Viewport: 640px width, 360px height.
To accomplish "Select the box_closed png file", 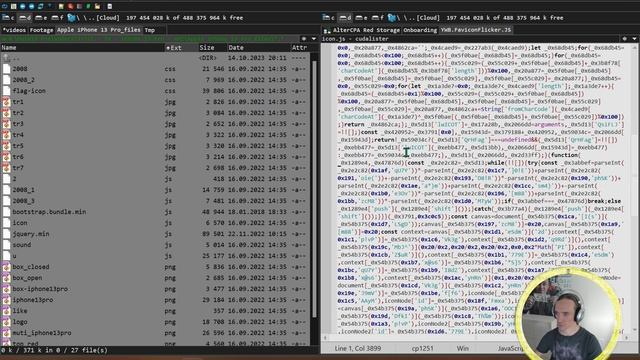I will tap(155, 267).
